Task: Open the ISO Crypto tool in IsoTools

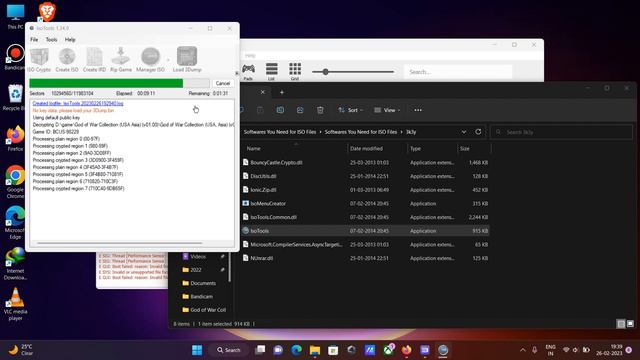Action: 39,60
